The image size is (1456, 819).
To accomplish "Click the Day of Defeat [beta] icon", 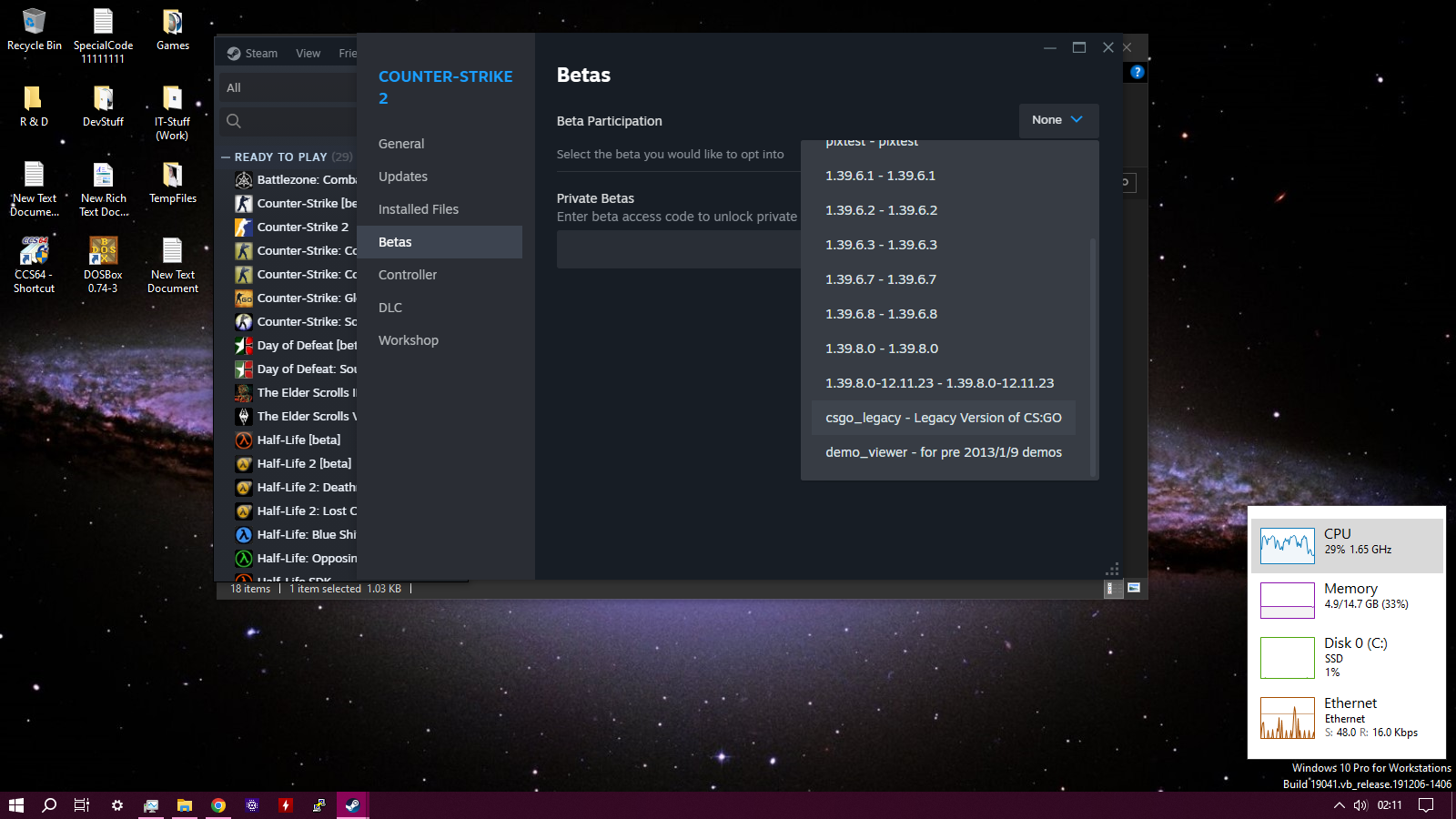I will (x=244, y=345).
